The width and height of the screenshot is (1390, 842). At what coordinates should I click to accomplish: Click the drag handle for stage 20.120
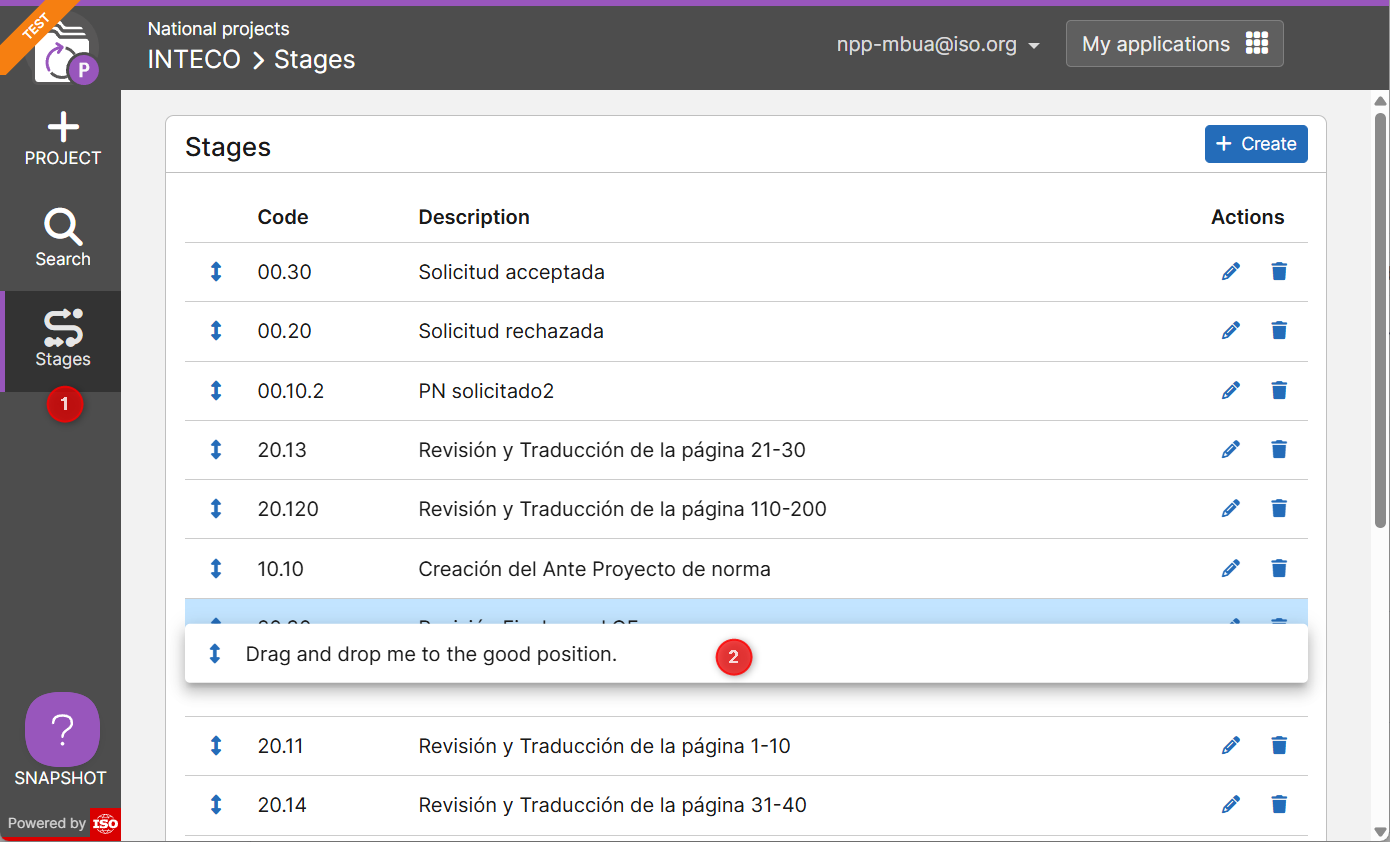coord(215,509)
